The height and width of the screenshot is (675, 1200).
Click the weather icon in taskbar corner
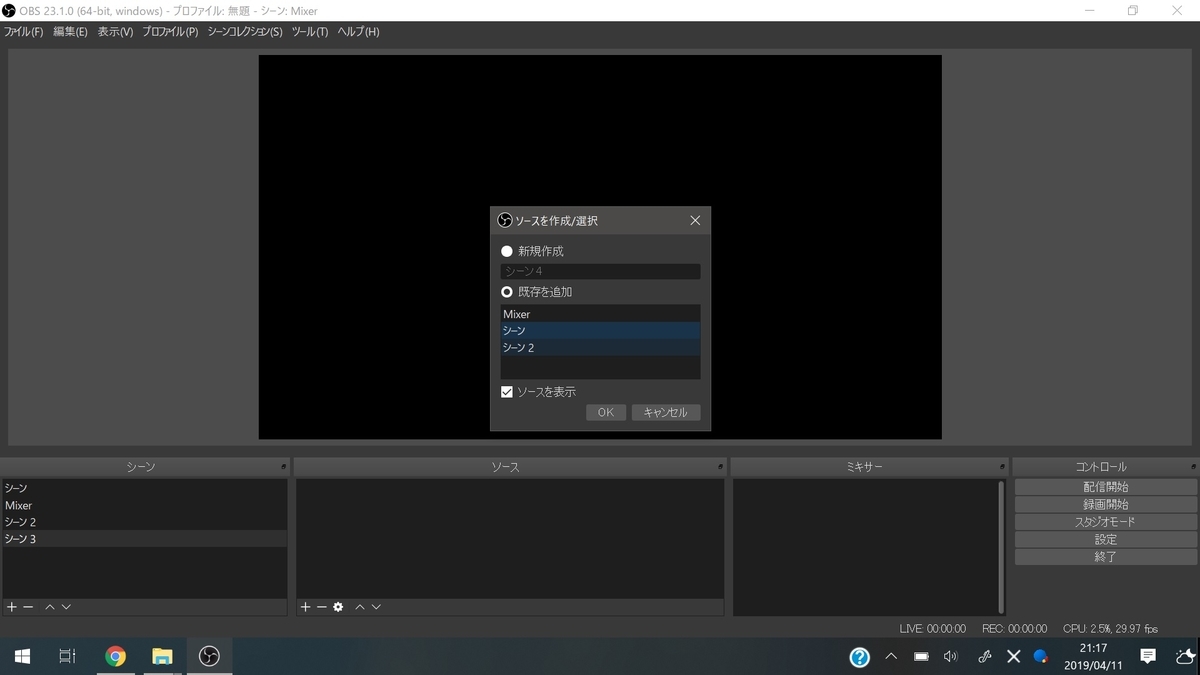(1184, 657)
